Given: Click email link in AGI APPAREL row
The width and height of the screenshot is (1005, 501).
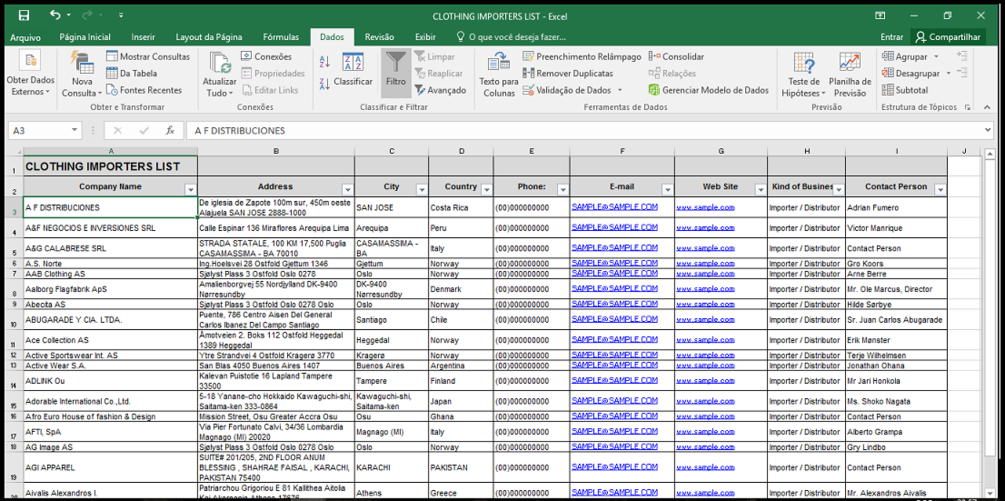Looking at the screenshot, I should [615, 466].
